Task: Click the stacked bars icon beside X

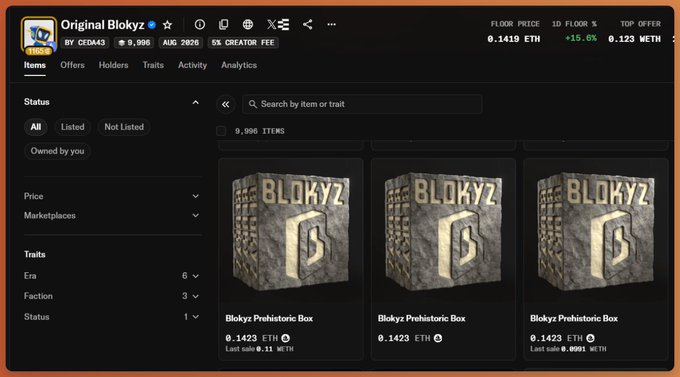Action: coord(284,24)
